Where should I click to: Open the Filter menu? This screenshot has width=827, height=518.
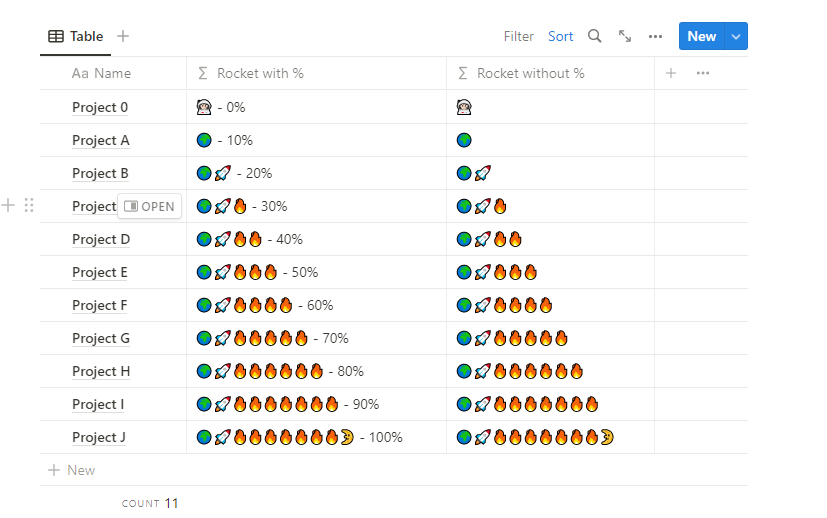point(518,36)
